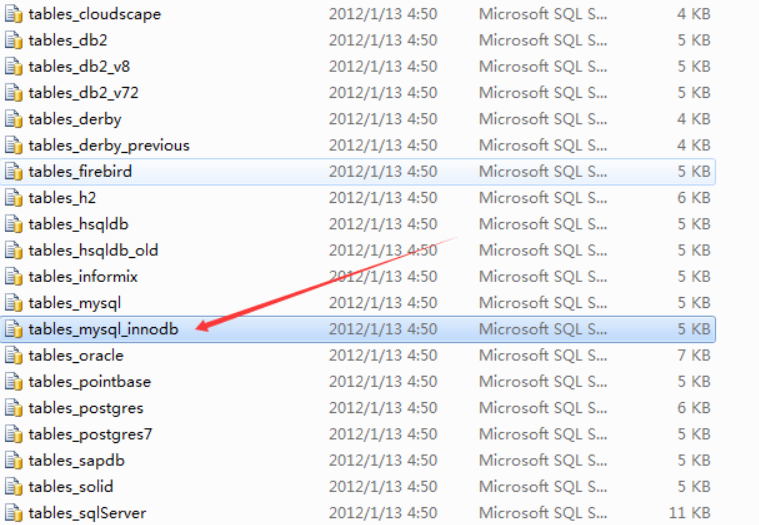Viewport: 759px width, 525px height.
Task: Click the 6 KB size of tables_postgres
Action: [x=694, y=408]
